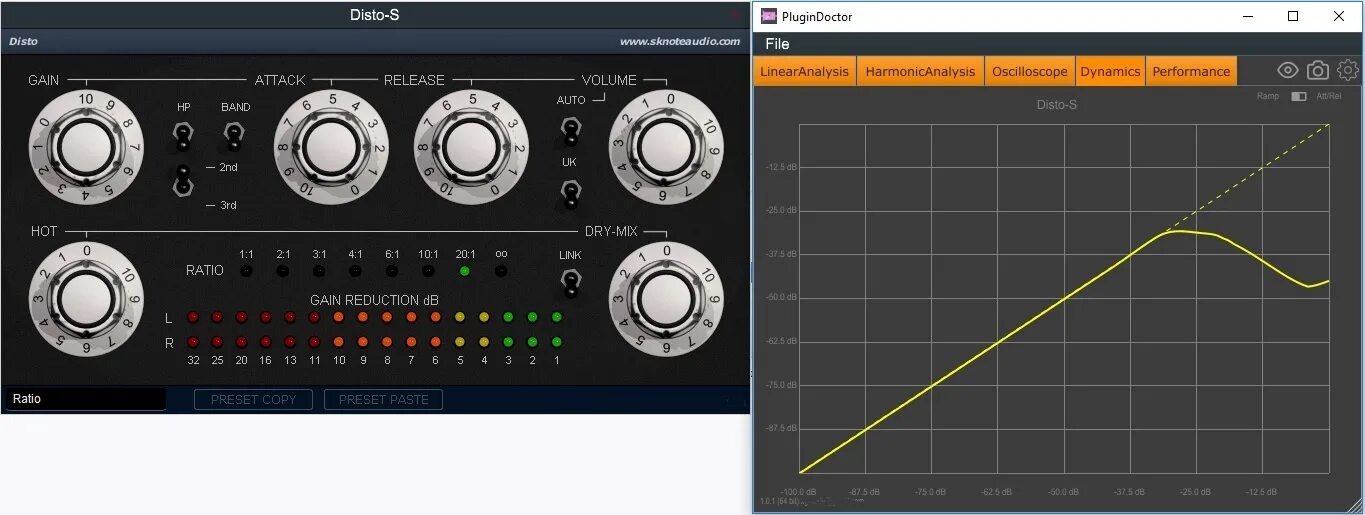
Task: Minimize the PluginDoctor window
Action: tap(1248, 16)
